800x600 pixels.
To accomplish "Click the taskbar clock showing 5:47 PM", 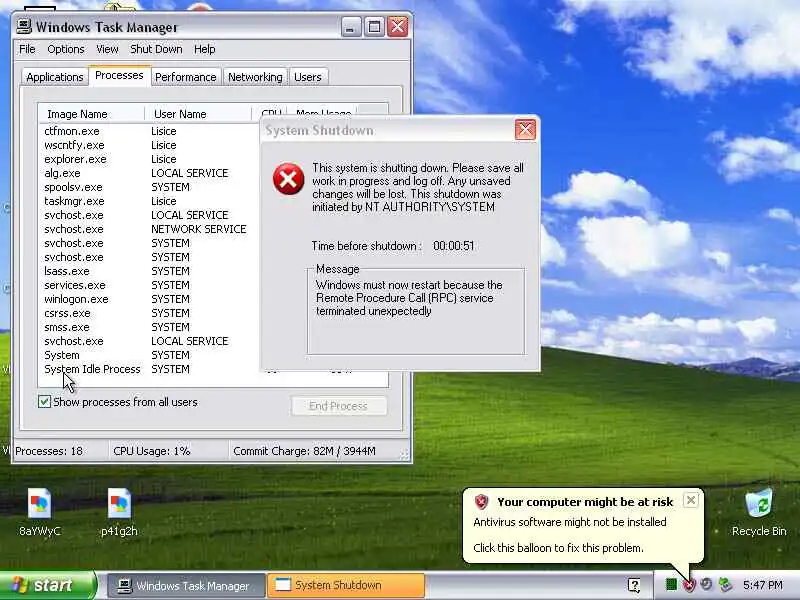I will [763, 585].
